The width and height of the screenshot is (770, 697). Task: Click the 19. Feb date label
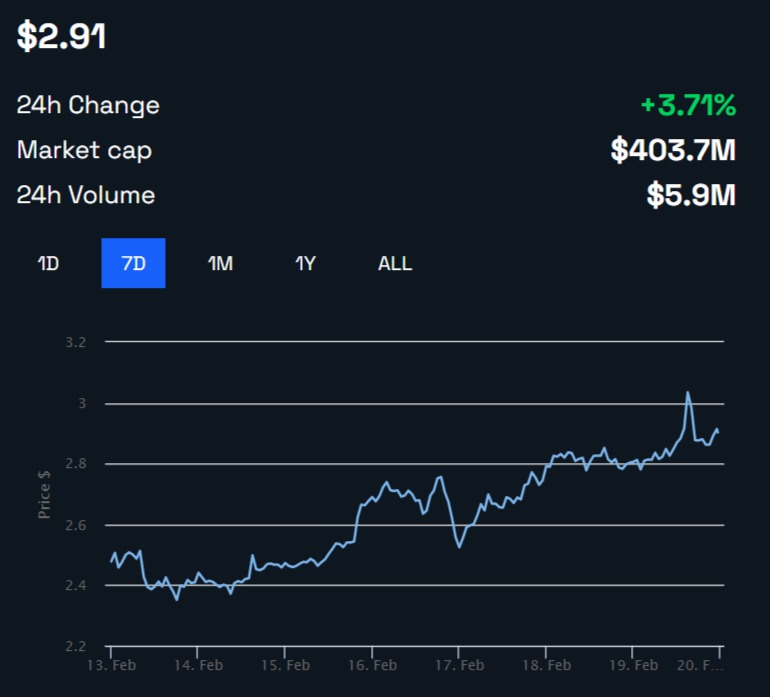(x=634, y=664)
